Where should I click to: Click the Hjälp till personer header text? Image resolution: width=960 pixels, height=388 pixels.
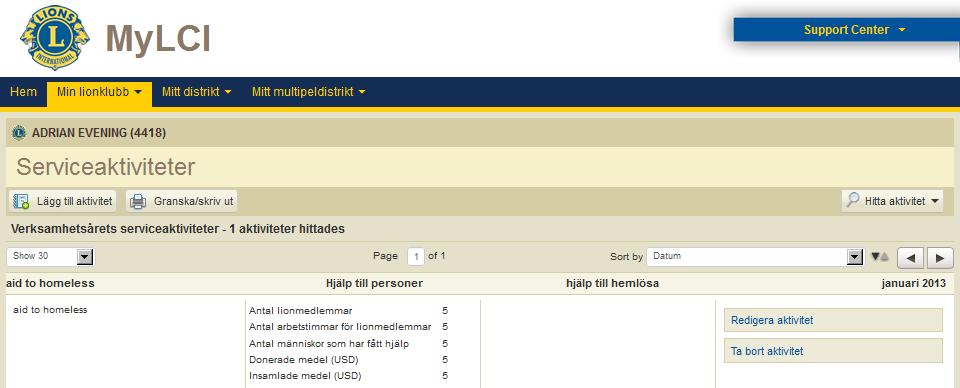pyautogui.click(x=374, y=283)
